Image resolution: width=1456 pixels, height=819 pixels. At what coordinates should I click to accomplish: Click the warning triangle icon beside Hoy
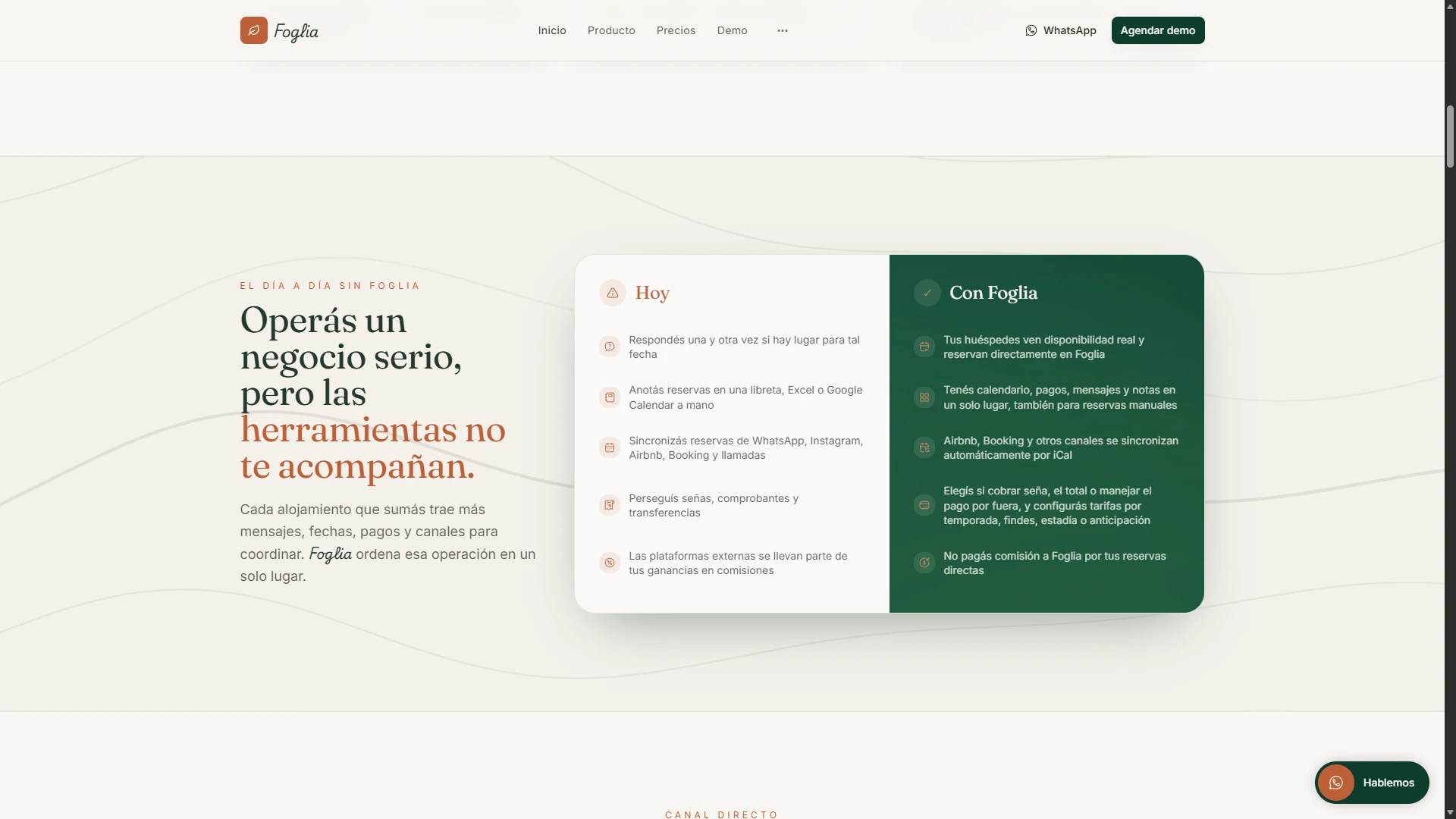[x=613, y=293]
